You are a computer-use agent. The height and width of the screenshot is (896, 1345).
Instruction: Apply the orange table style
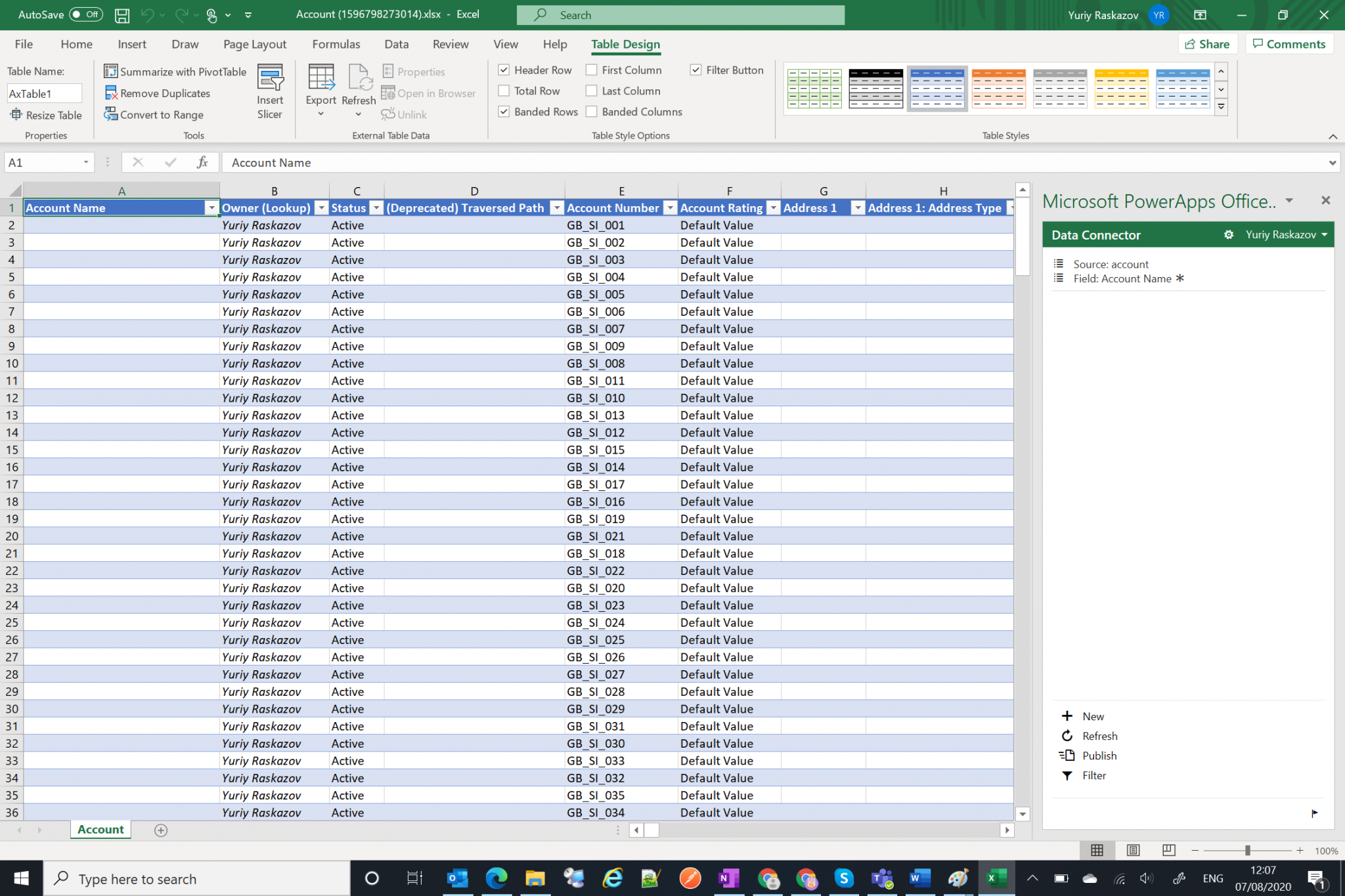[998, 87]
